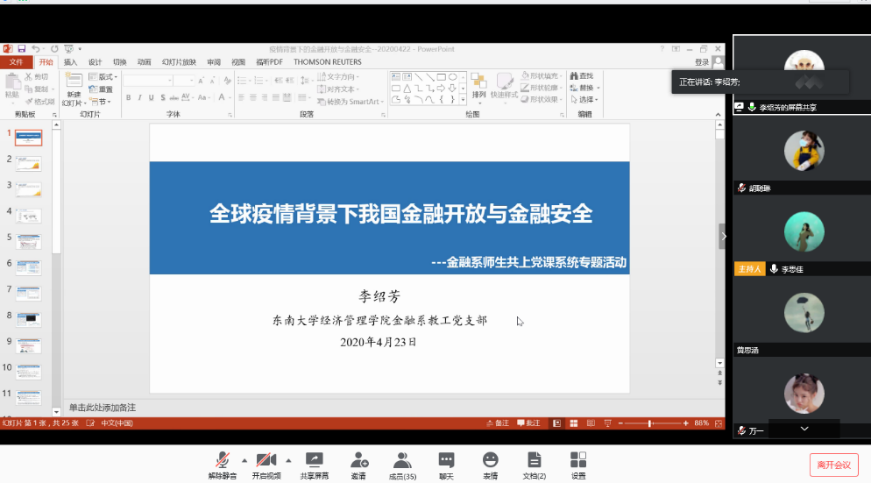Open the PowerPoint File tab
Screen dimensions: 871x483
click(x=16, y=62)
